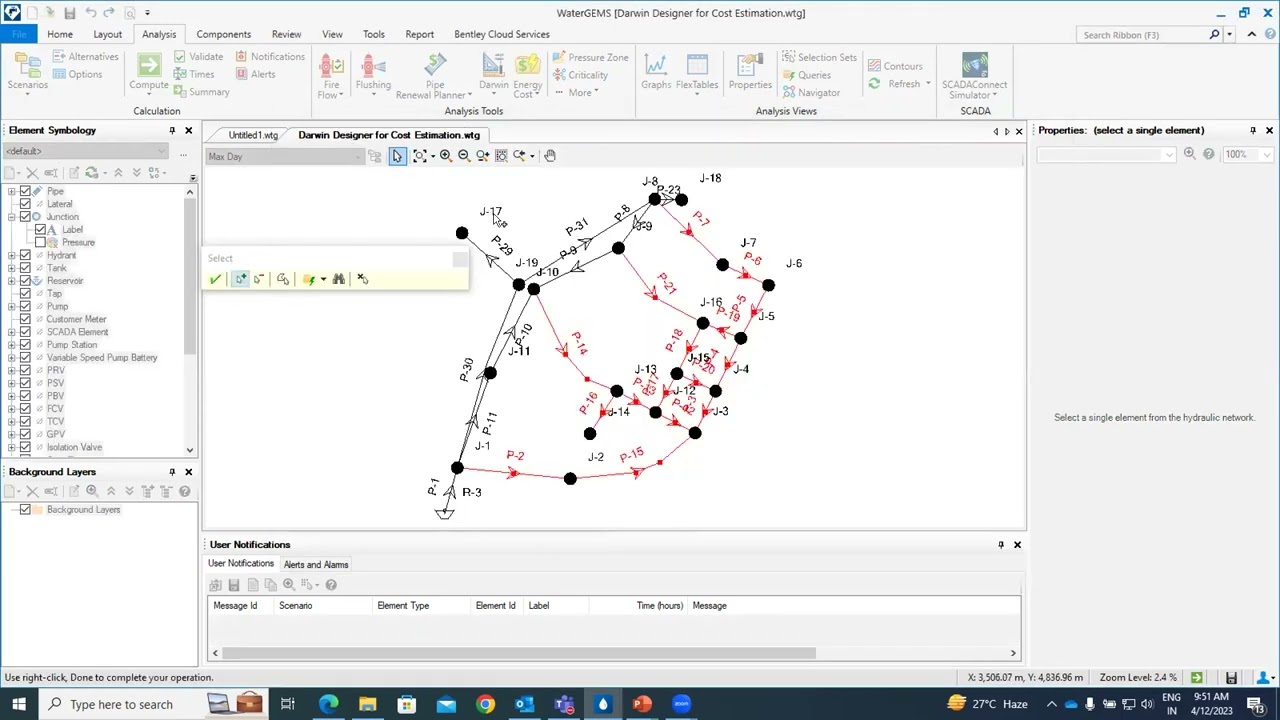
Task: Switch to Untitled1.wtg document tab
Action: pos(253,135)
